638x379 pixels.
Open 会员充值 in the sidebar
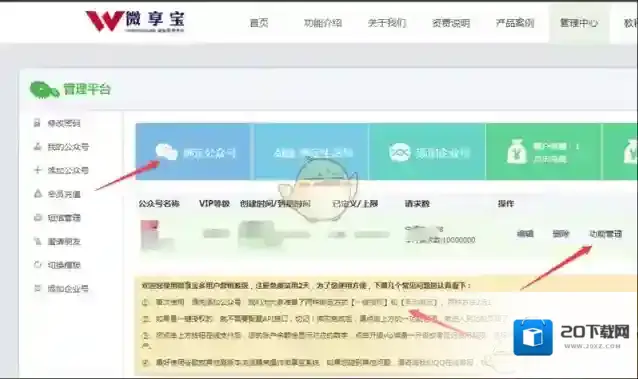pyautogui.click(x=64, y=194)
